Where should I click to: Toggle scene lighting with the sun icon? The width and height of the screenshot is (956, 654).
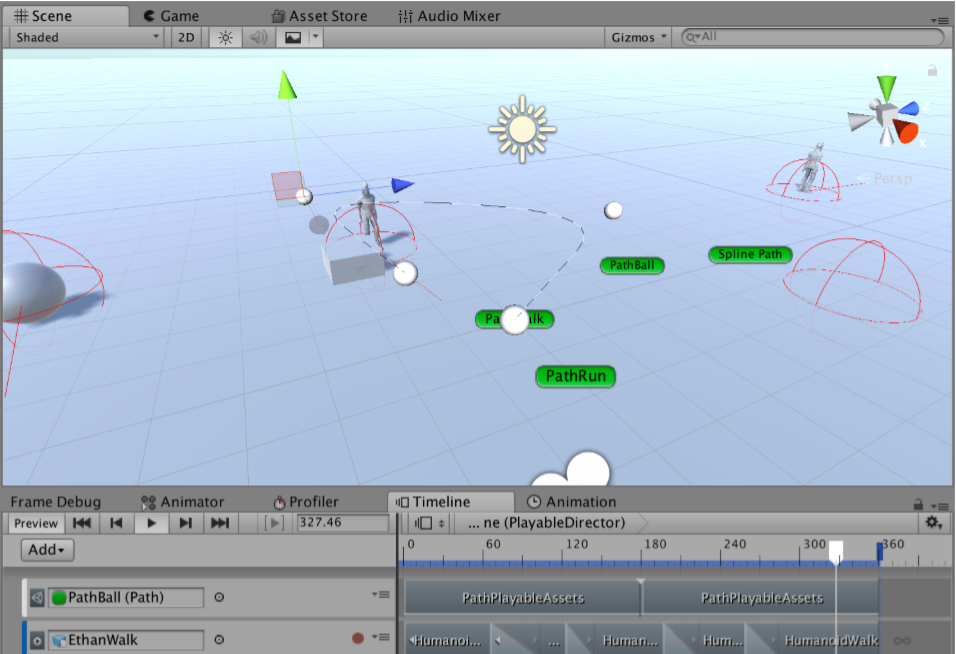(x=225, y=36)
